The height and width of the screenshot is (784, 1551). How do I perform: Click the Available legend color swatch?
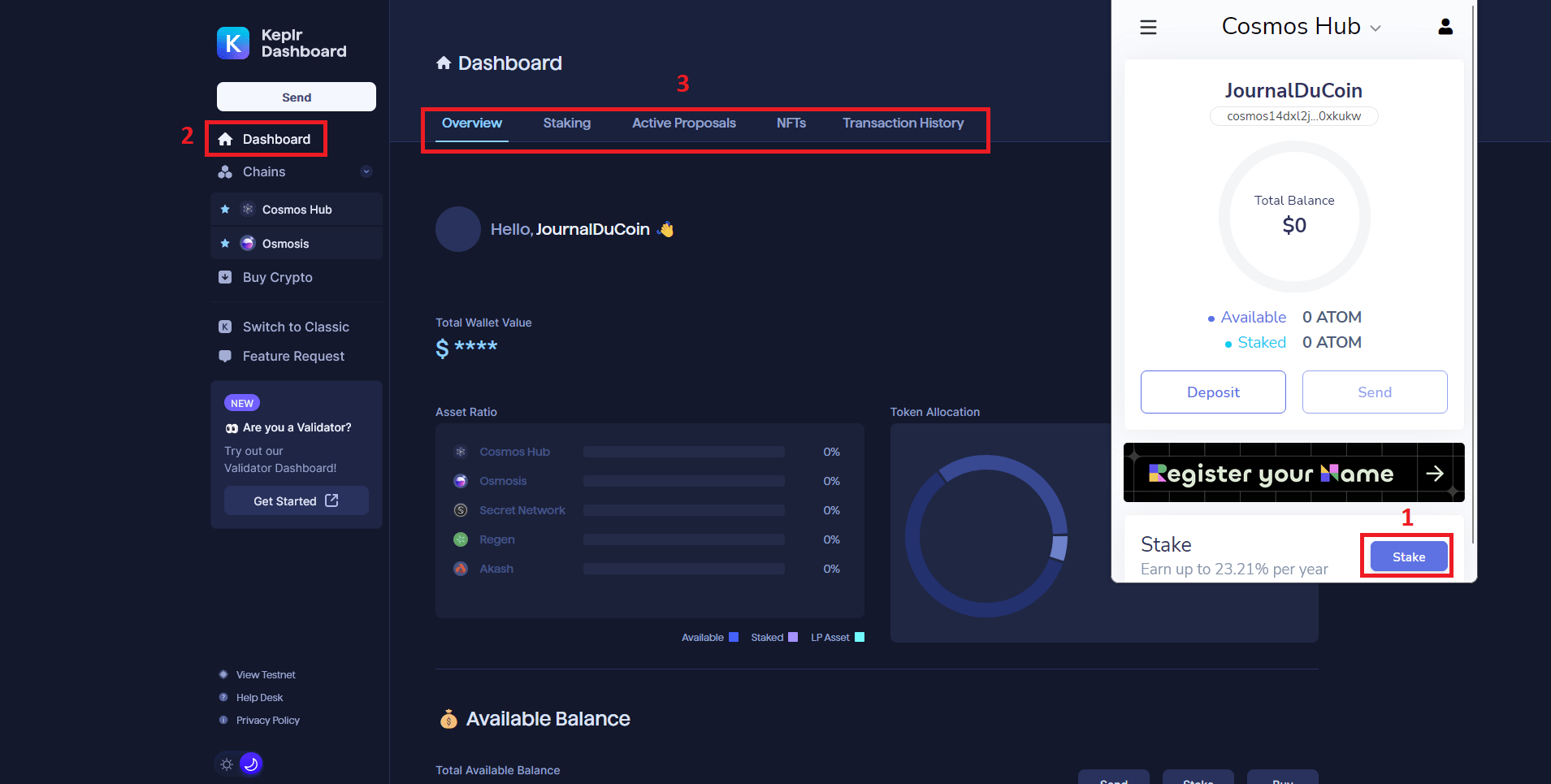point(734,637)
